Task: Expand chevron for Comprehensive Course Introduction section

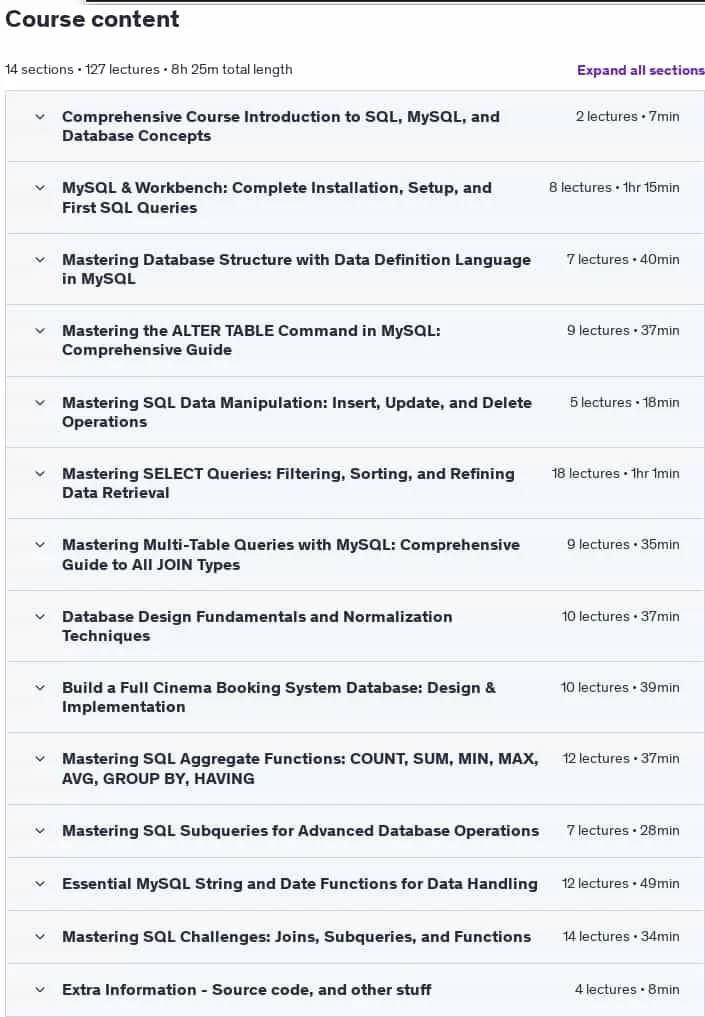Action: tap(40, 117)
